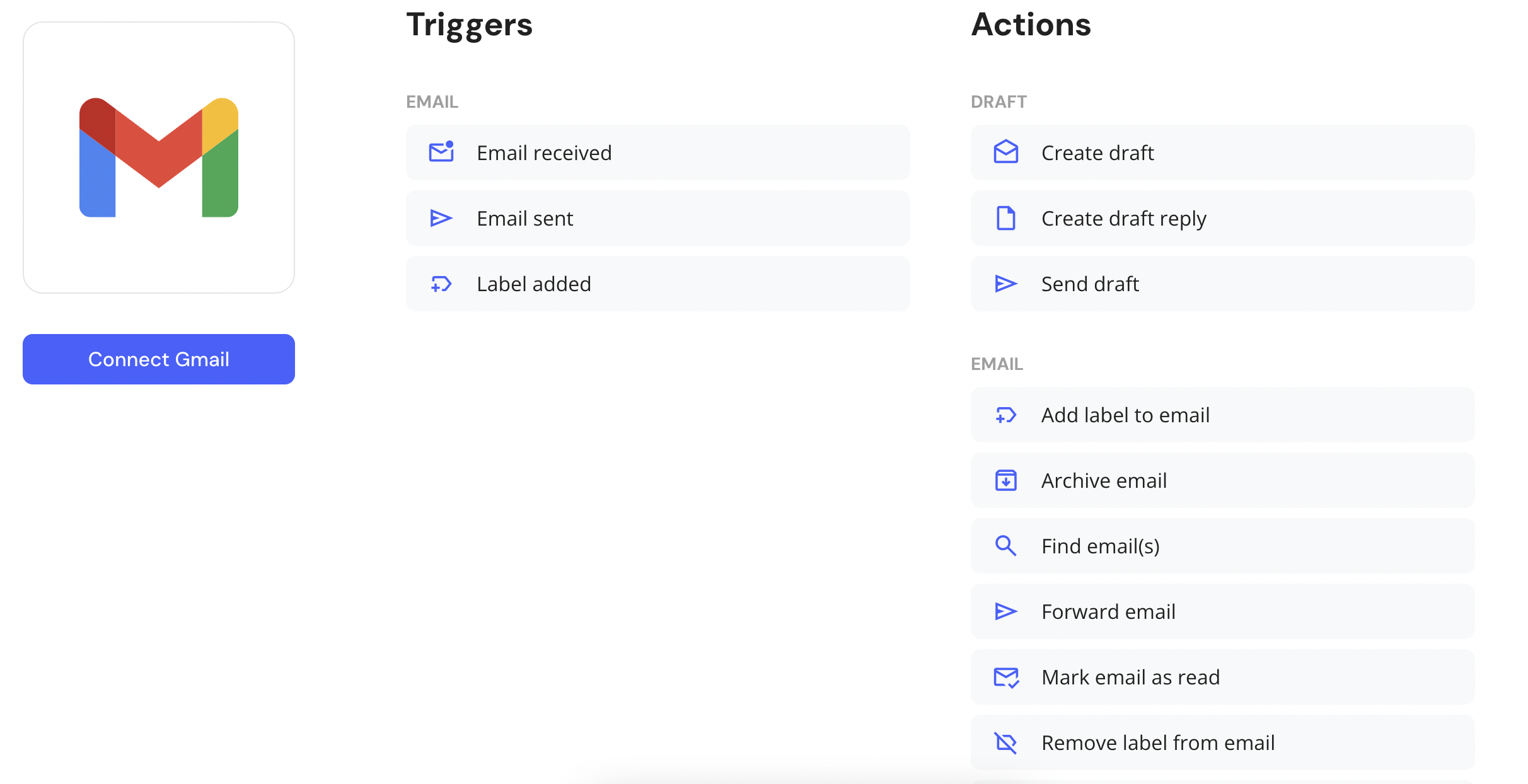This screenshot has height=784, width=1528.
Task: Click the Label added tag icon
Action: pos(441,284)
